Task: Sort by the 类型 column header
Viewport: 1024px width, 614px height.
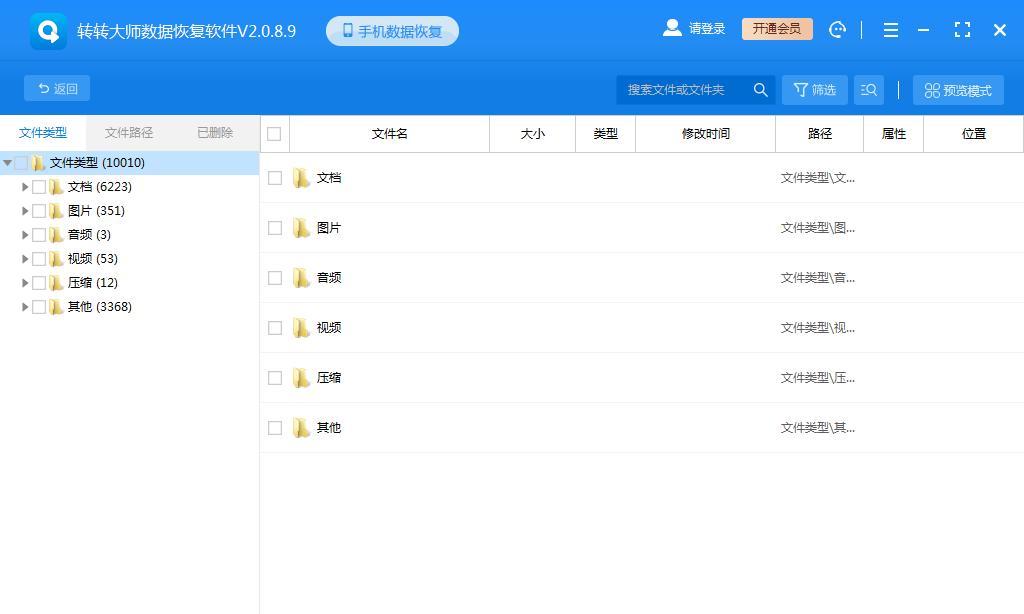Action: 605,134
